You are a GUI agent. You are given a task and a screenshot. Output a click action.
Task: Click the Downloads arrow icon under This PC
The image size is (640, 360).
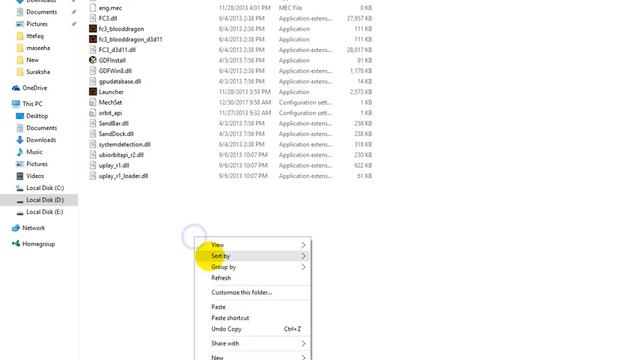point(20,140)
